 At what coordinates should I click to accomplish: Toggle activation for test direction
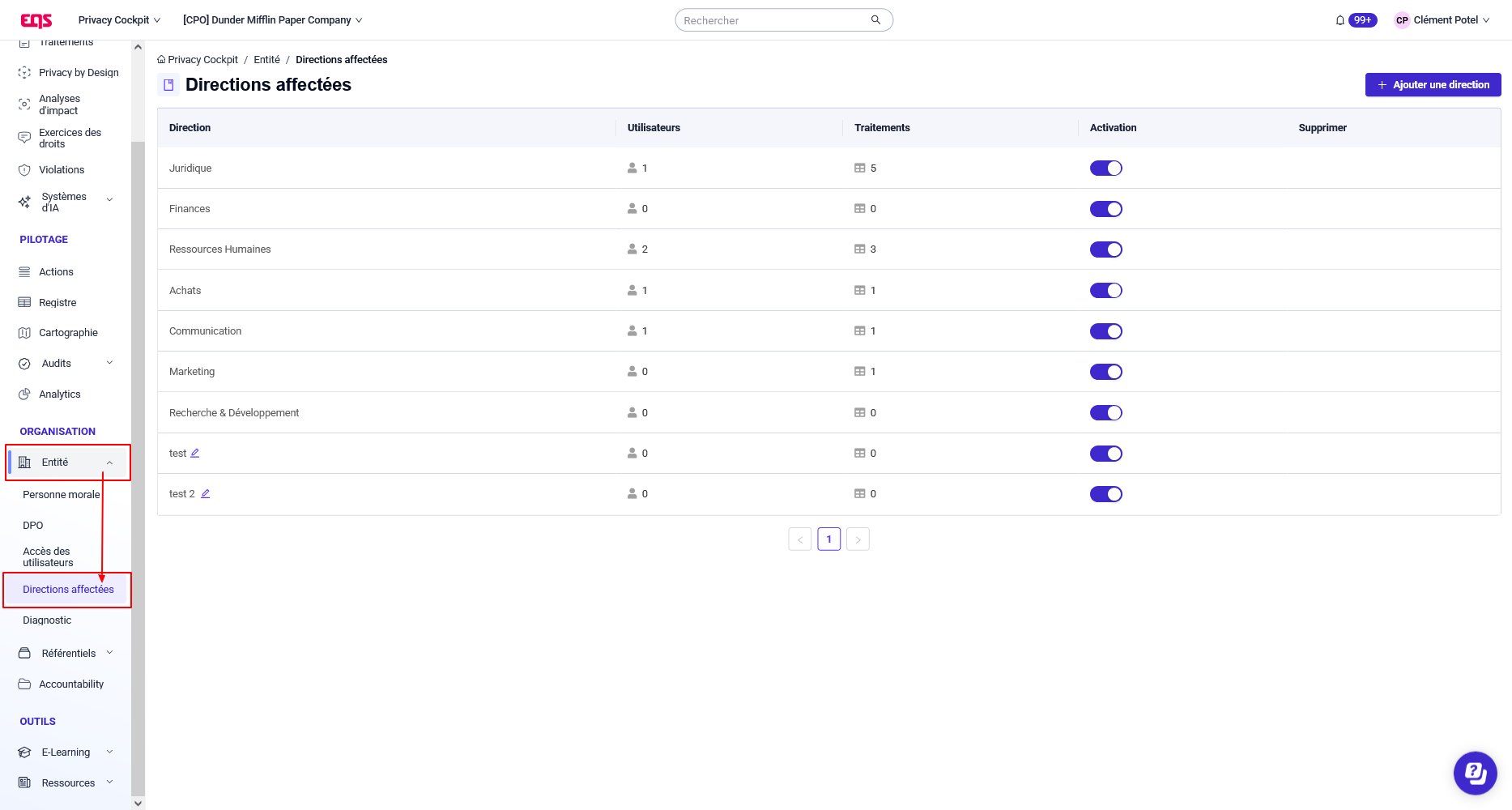[1105, 454]
